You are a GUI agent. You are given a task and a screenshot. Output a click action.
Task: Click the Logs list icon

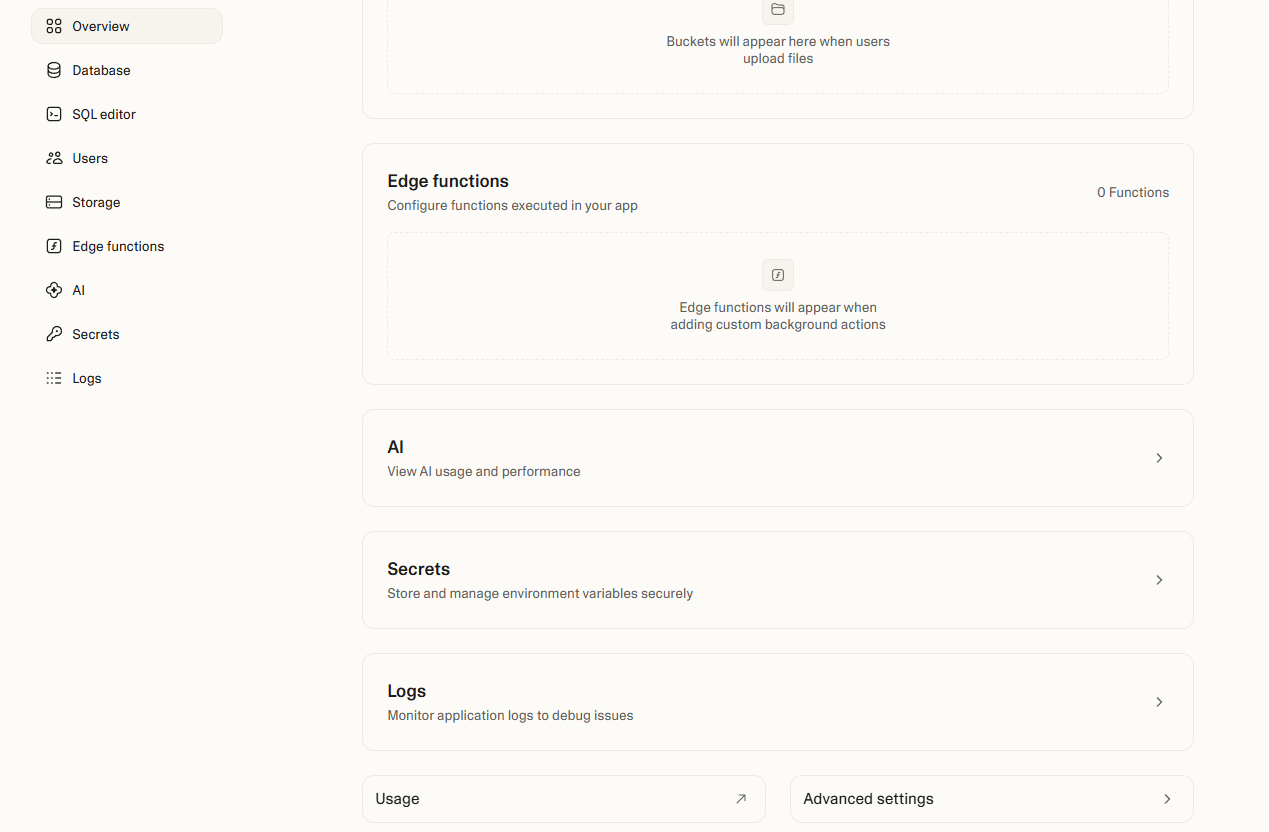point(54,378)
